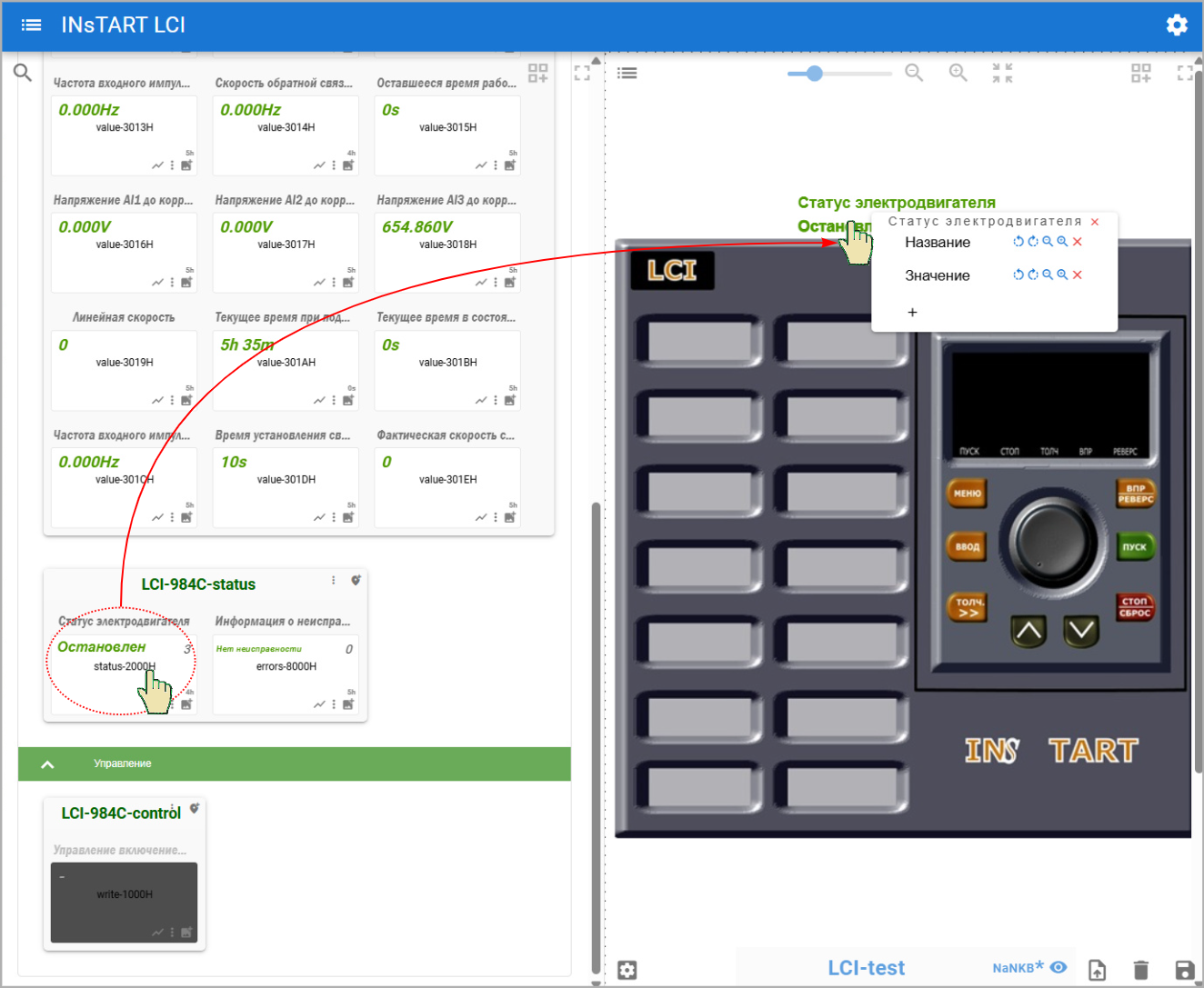Click the 654.860V reading of value-3018H
1204x988 pixels.
417,227
